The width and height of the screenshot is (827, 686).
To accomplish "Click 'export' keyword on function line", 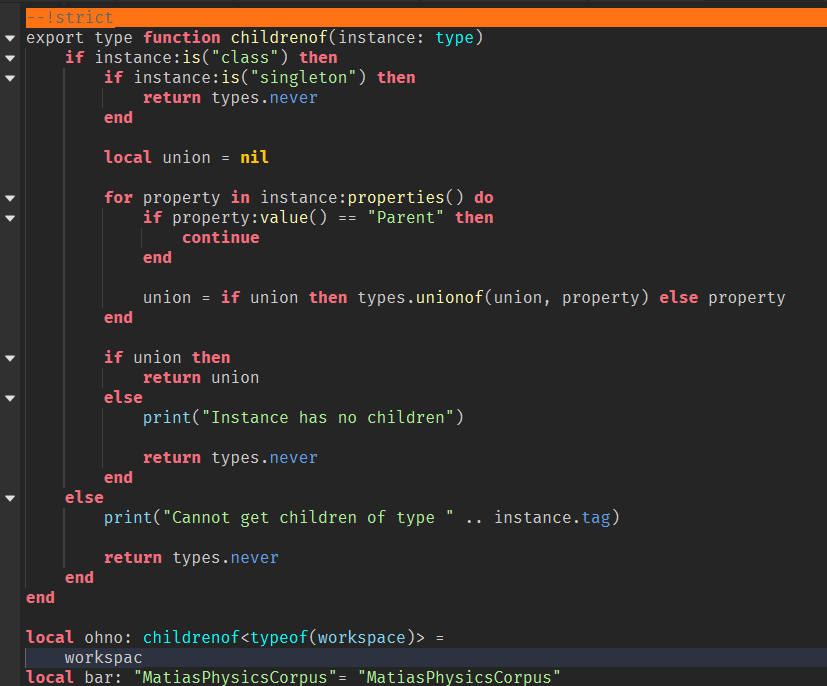I will click(55, 37).
